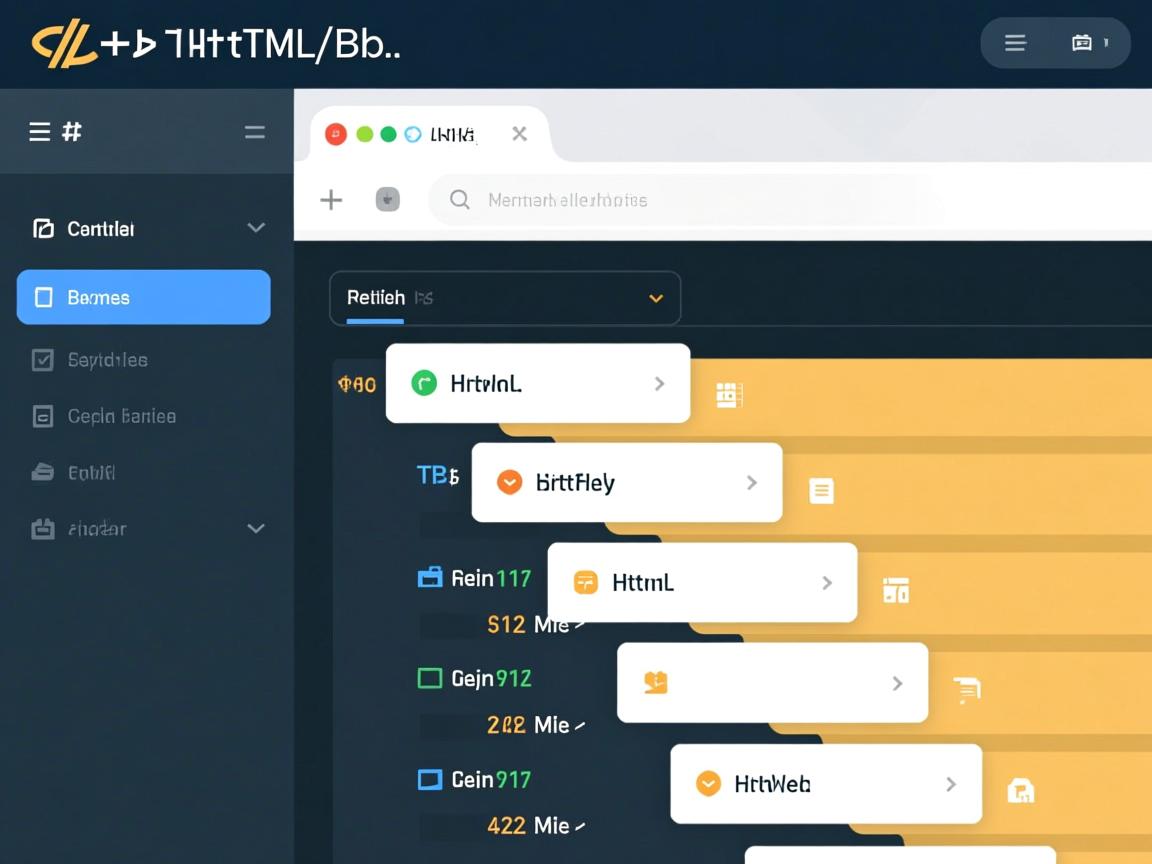Click the briefcase icon next to Rein117
The width and height of the screenshot is (1152, 864).
point(429,577)
